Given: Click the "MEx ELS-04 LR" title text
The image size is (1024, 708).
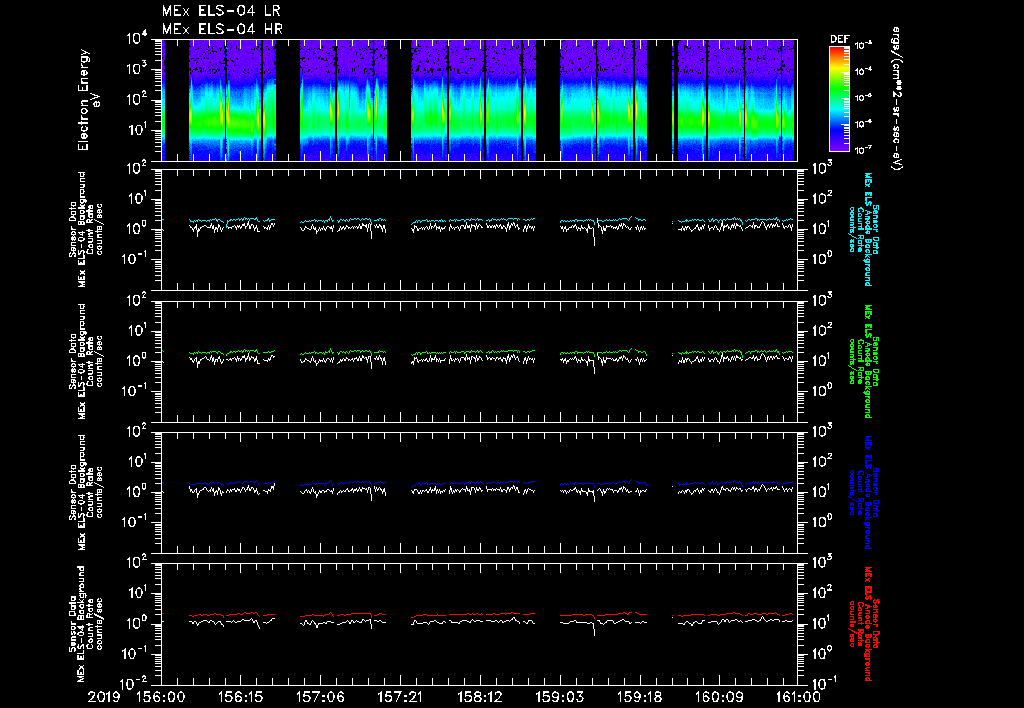Looking at the screenshot, I should click(221, 11).
